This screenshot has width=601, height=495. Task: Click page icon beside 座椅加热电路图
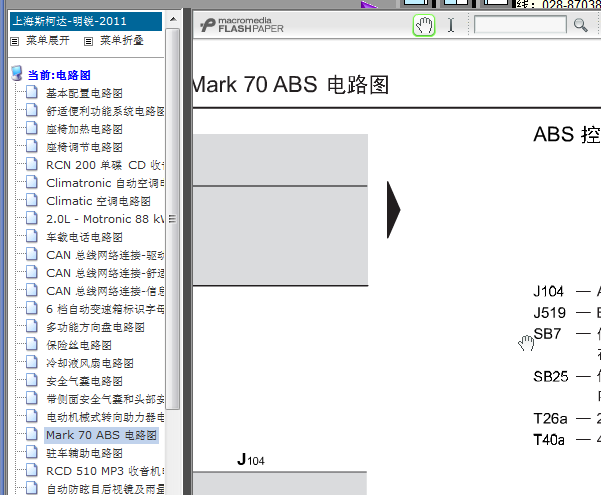point(31,128)
